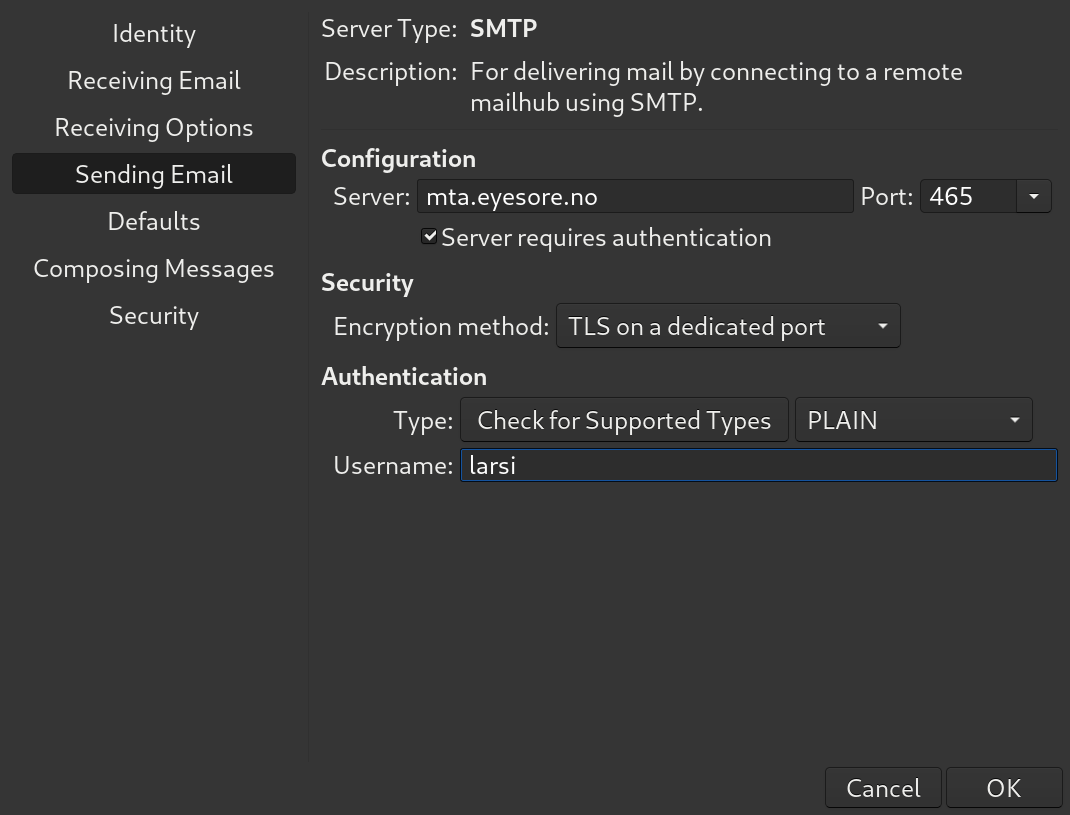This screenshot has height=815, width=1070.
Task: Click the Authentication section heading
Action: pos(404,376)
